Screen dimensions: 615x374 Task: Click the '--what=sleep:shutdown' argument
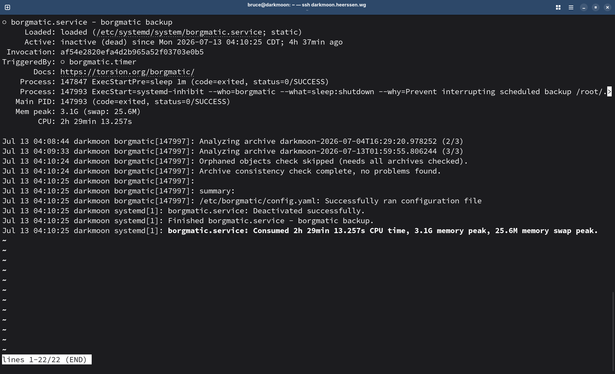point(327,92)
